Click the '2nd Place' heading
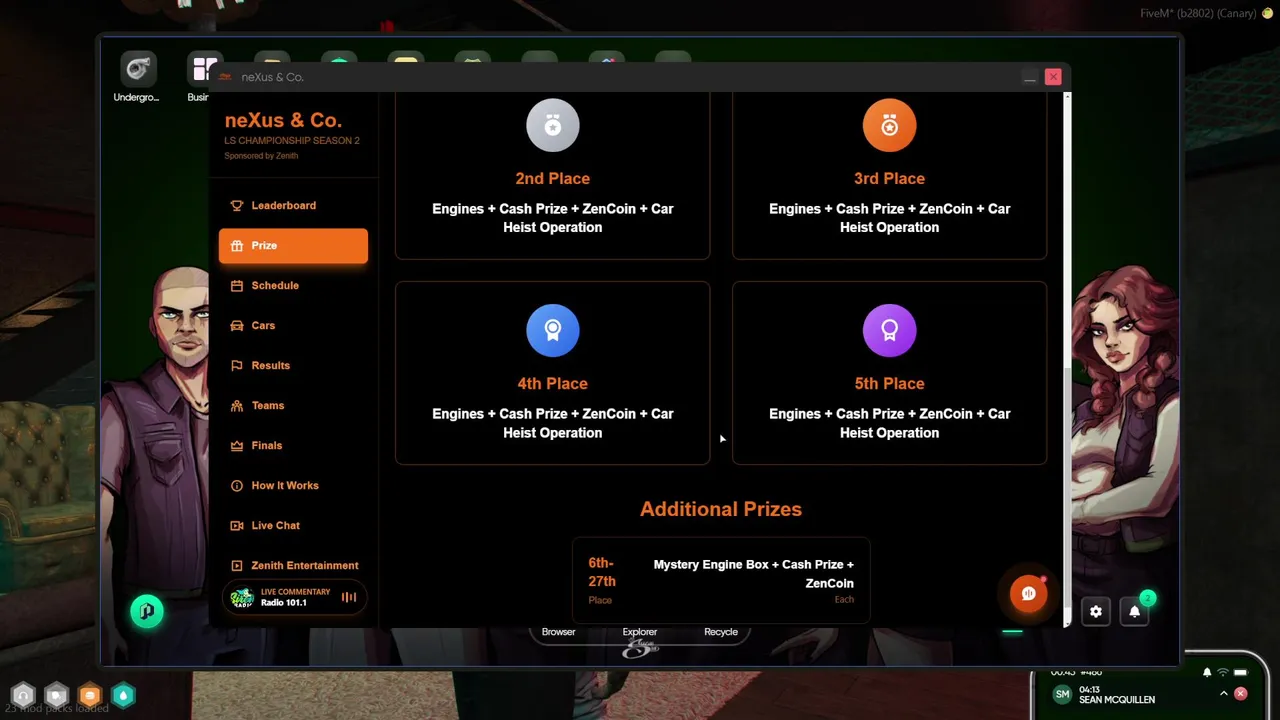 553,178
